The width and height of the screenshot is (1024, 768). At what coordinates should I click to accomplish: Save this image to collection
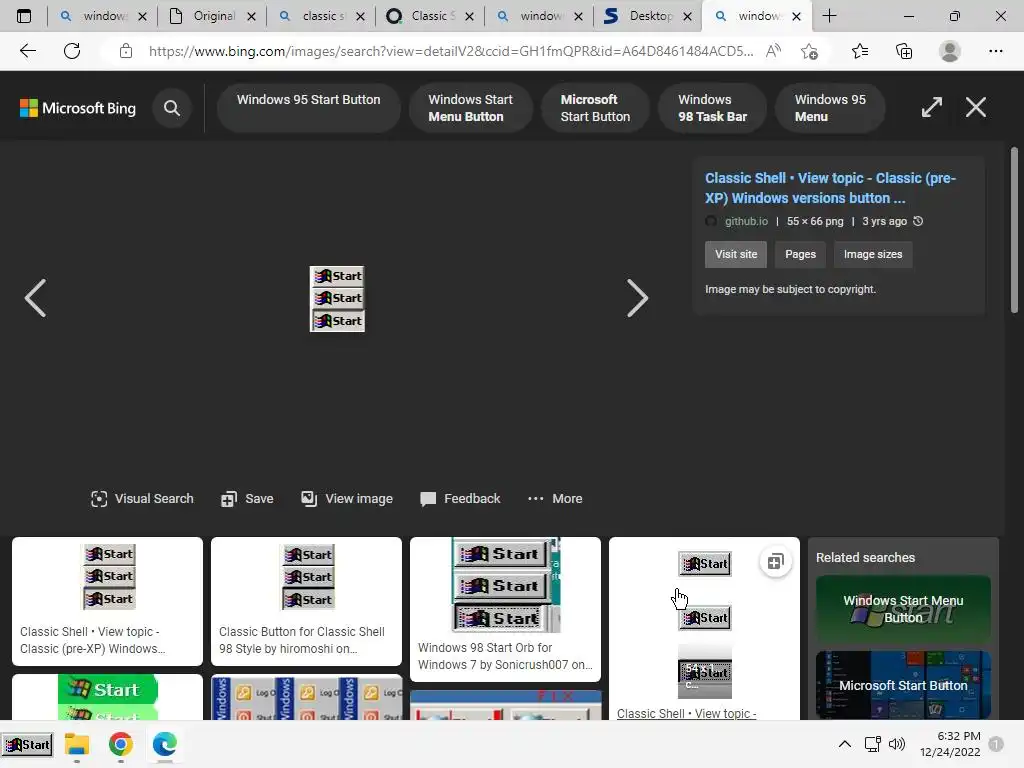(x=248, y=499)
